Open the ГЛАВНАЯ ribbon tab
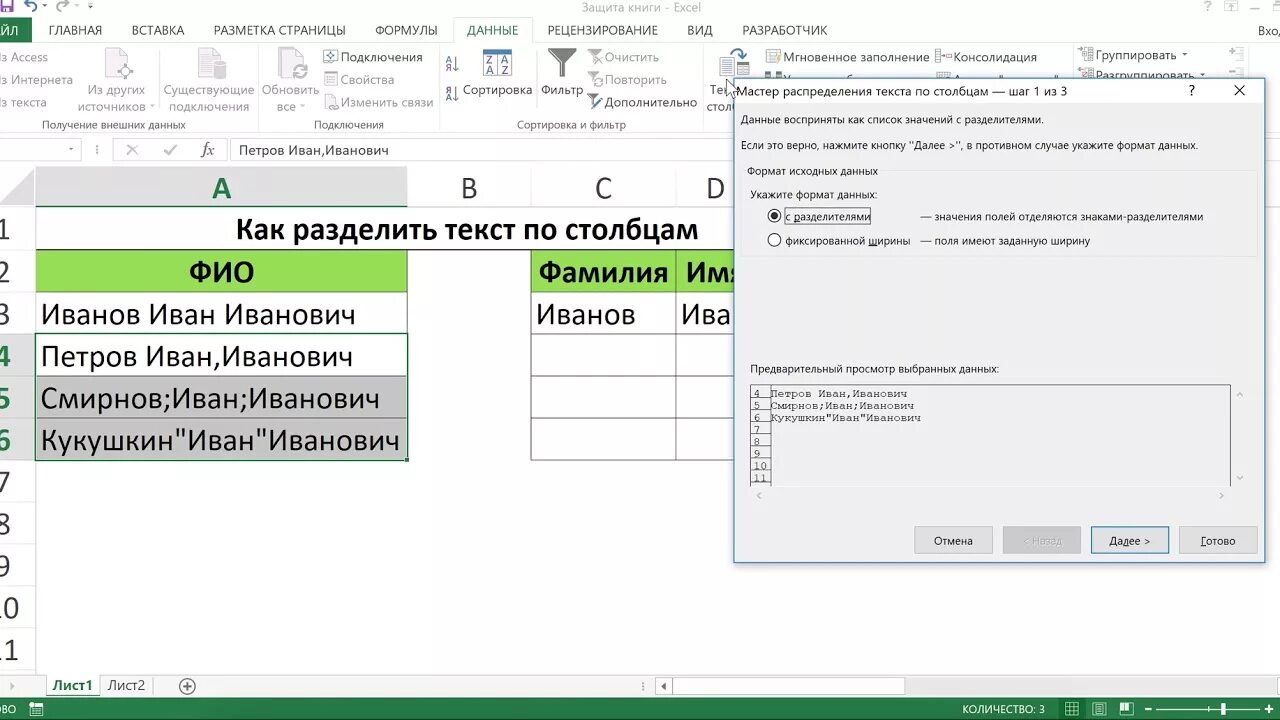 click(x=75, y=30)
